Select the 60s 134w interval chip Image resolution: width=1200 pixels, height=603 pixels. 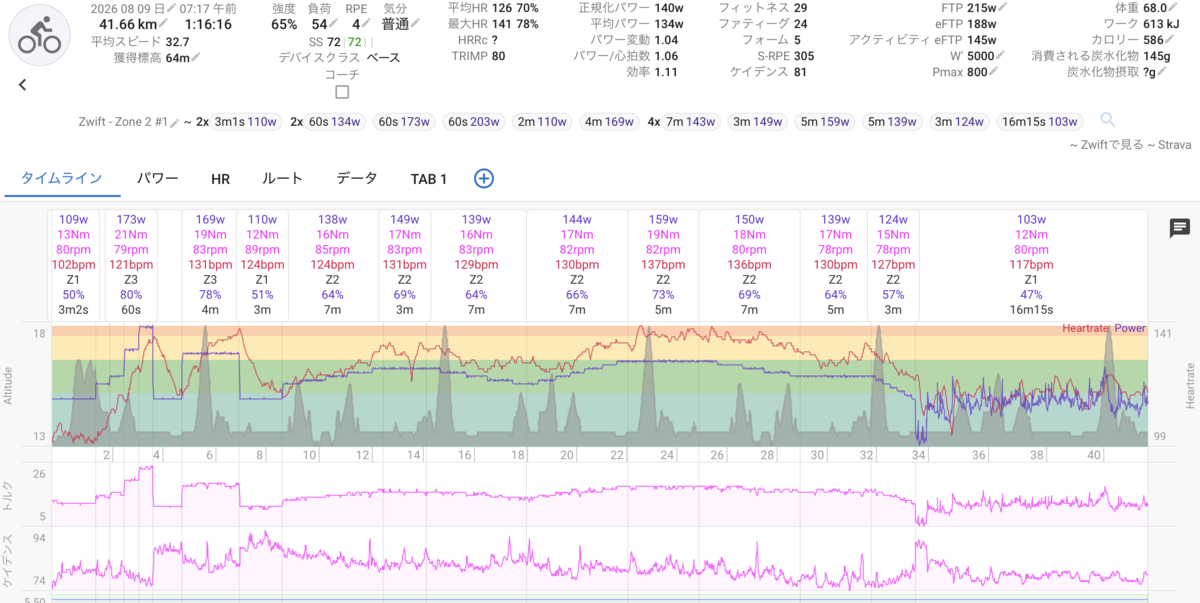point(336,122)
